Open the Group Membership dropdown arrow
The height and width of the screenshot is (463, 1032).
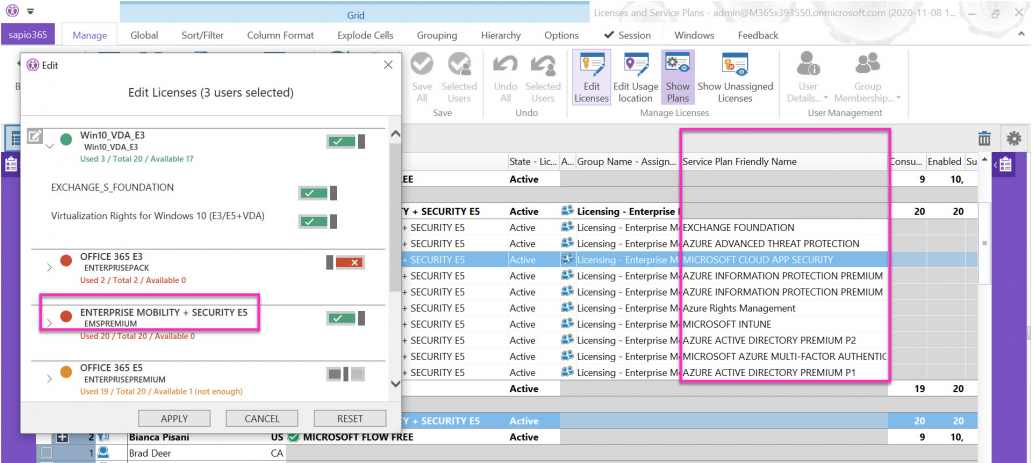point(897,99)
